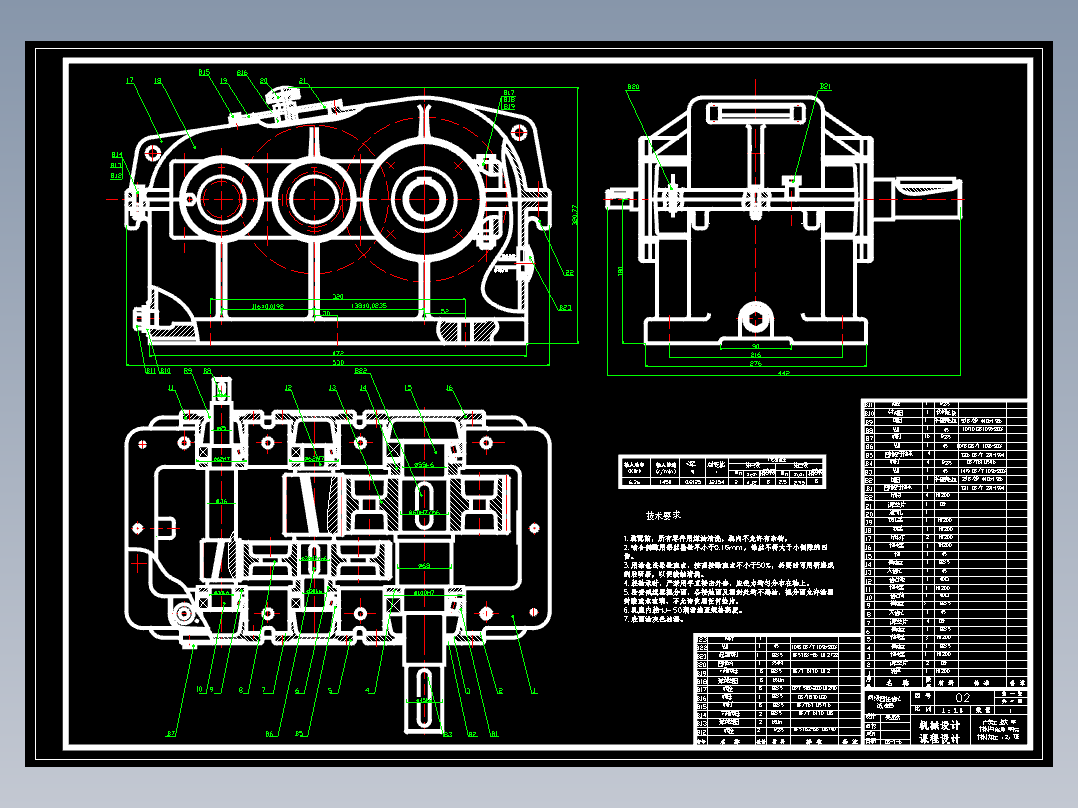Click the hexagonal drain plug in side view
Screen dimensions: 1078x808
pos(756,319)
